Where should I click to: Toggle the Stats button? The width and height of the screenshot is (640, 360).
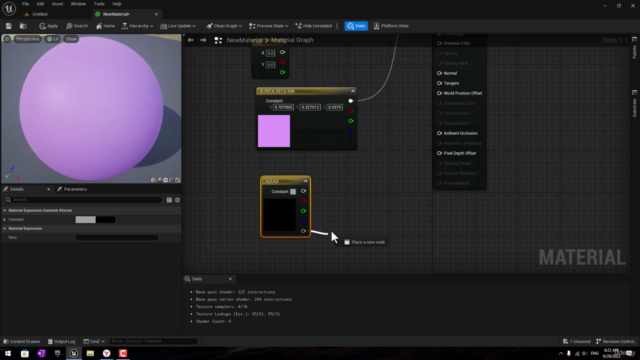tap(356, 26)
